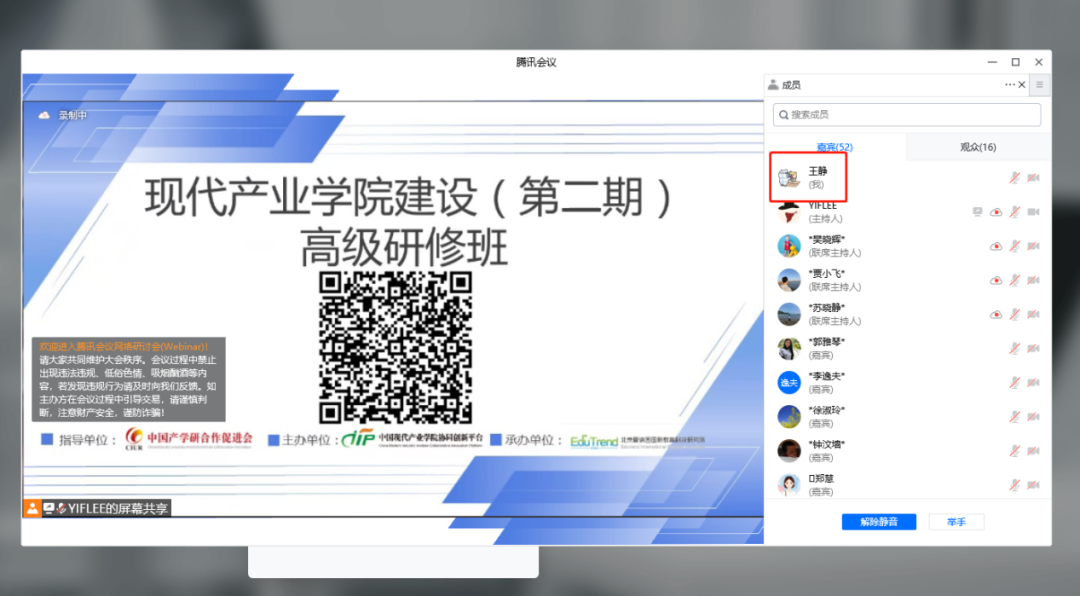Click the muted microphone icon for 郑慧
The image size is (1080, 596).
[1015, 484]
